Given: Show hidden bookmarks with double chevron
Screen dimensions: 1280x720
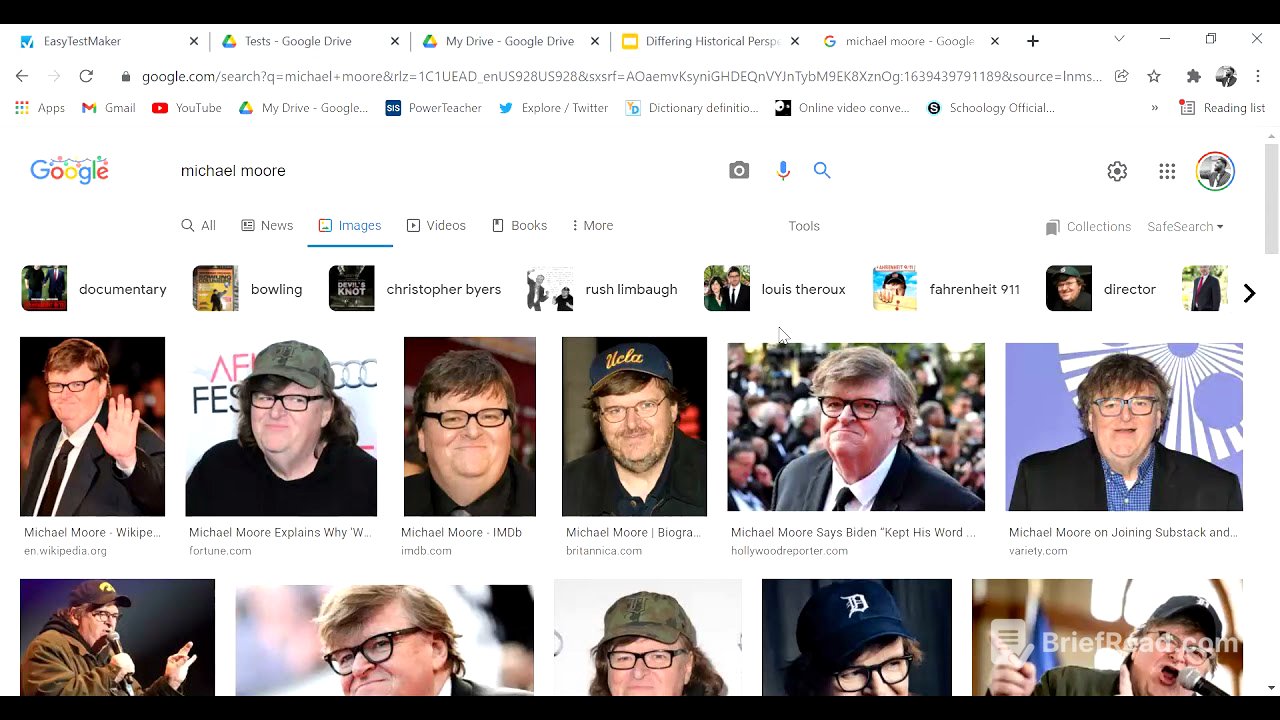Looking at the screenshot, I should tap(1155, 108).
